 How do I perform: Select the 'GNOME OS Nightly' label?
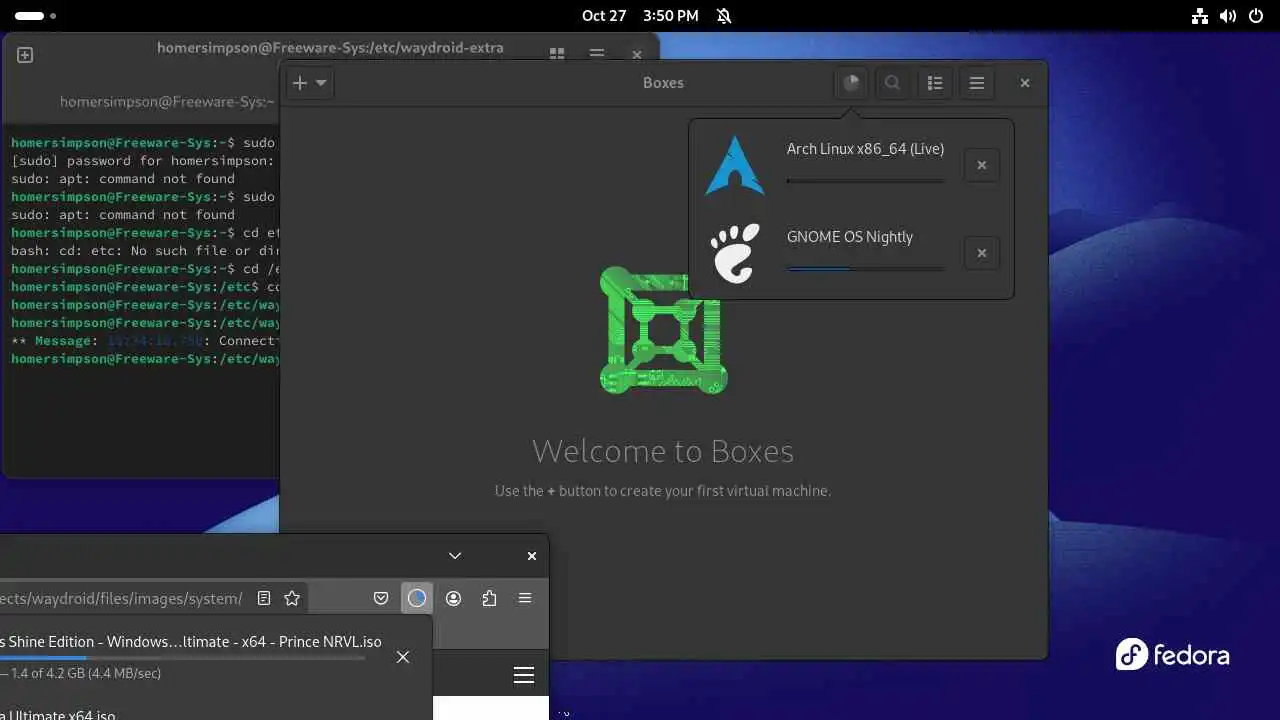850,237
